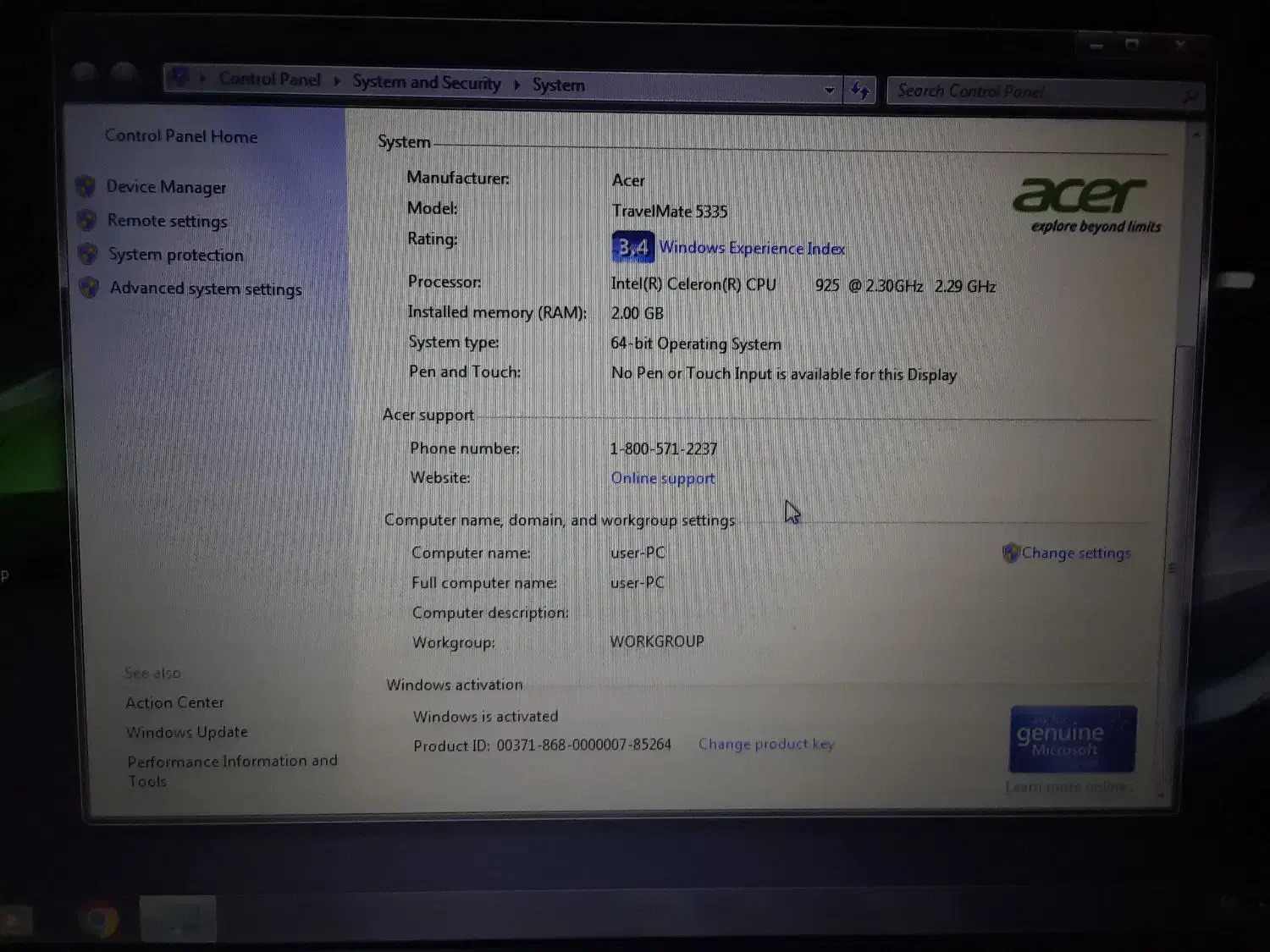Expand the arrow after System and Security breadcrumb
The height and width of the screenshot is (952, 1270).
tap(516, 85)
